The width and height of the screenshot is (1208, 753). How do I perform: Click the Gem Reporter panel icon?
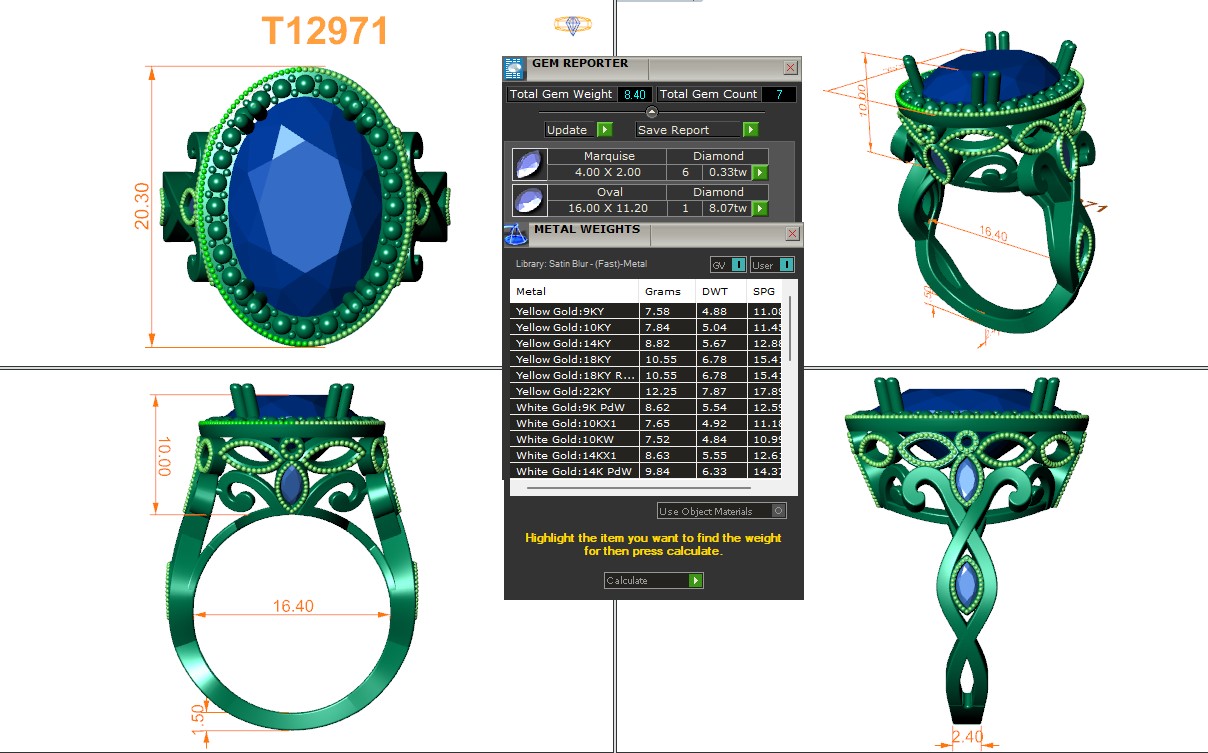click(513, 68)
